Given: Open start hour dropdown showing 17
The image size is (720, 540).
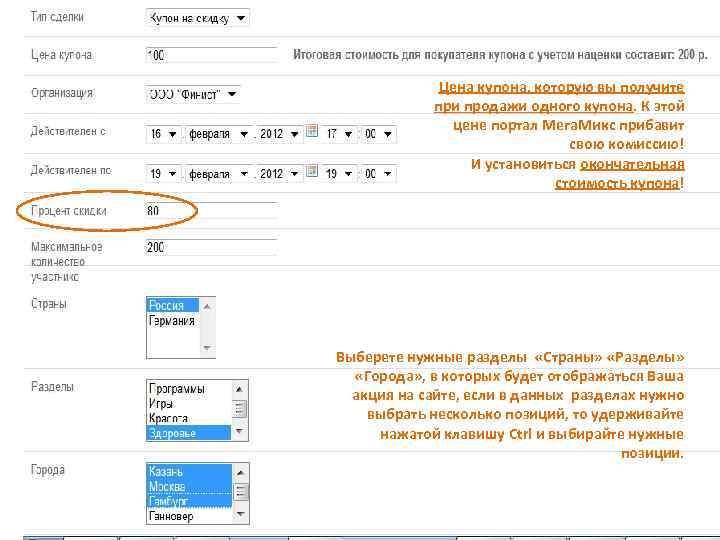Looking at the screenshot, I should (339, 134).
